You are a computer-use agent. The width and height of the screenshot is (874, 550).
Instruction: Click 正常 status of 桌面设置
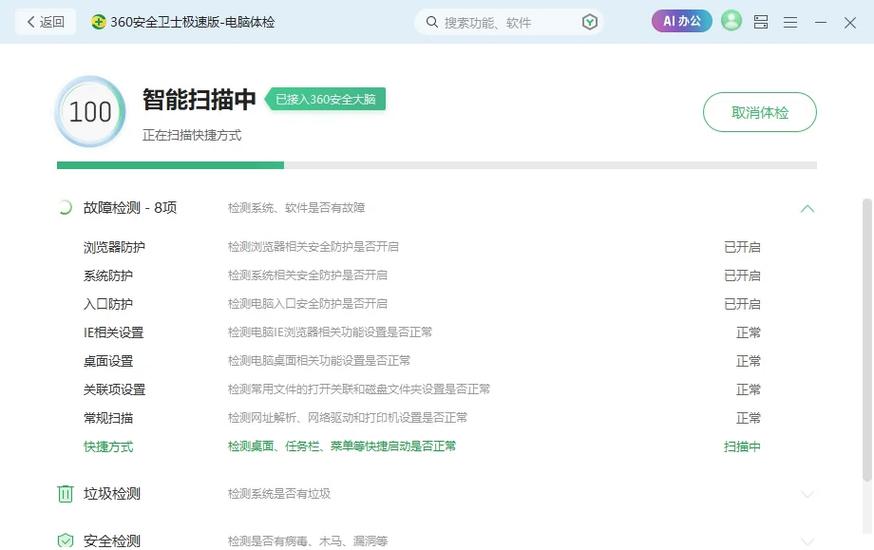pos(748,361)
